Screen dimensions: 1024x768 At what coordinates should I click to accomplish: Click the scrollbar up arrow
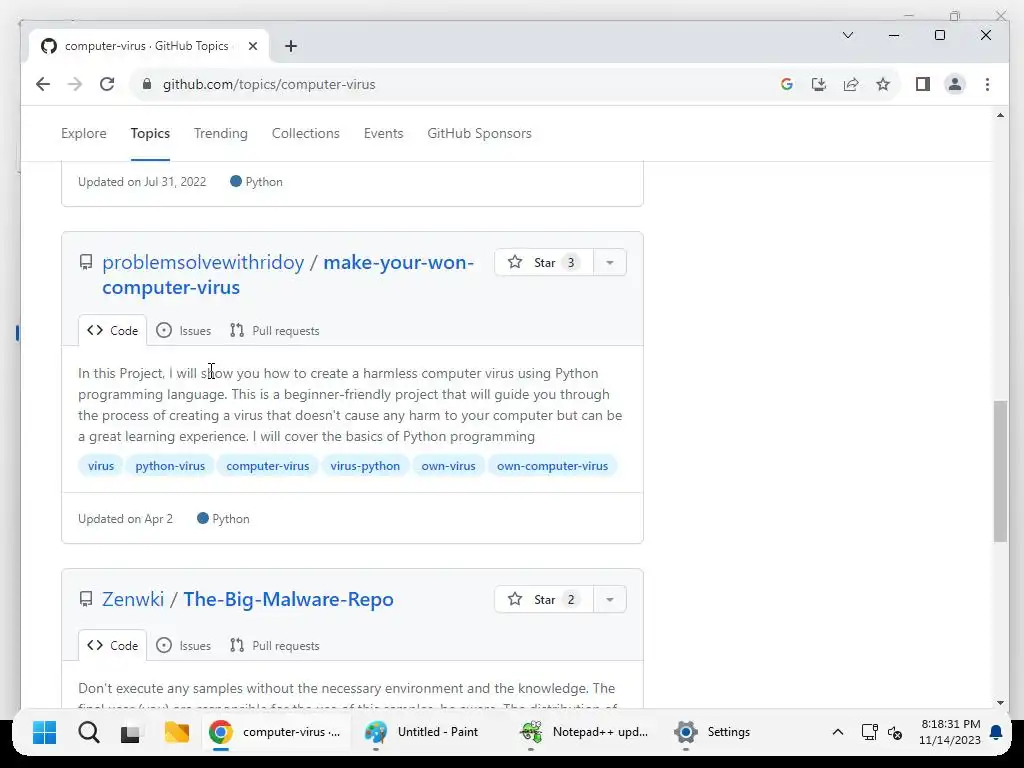1000,115
